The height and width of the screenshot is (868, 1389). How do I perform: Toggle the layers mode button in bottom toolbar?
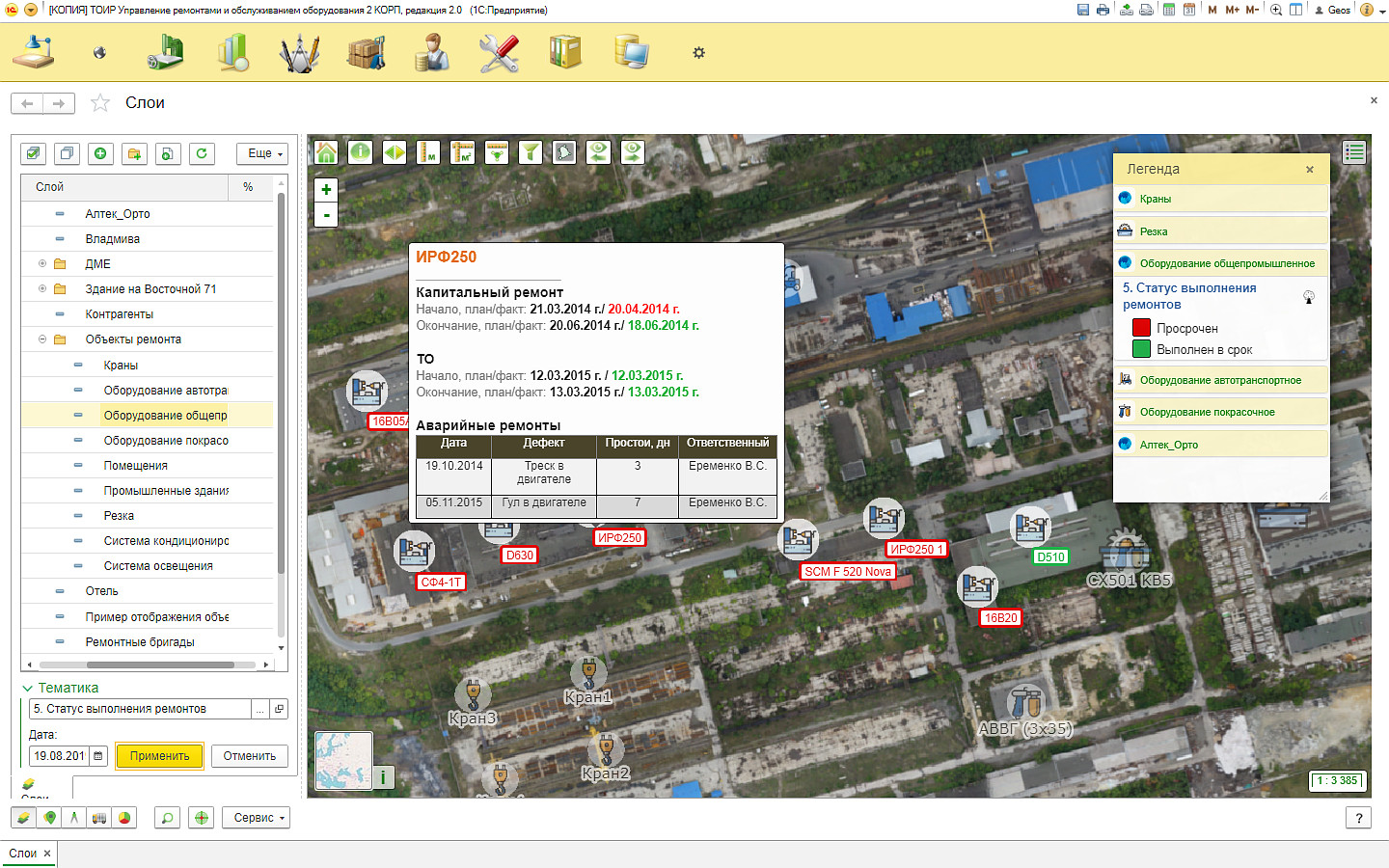(24, 818)
